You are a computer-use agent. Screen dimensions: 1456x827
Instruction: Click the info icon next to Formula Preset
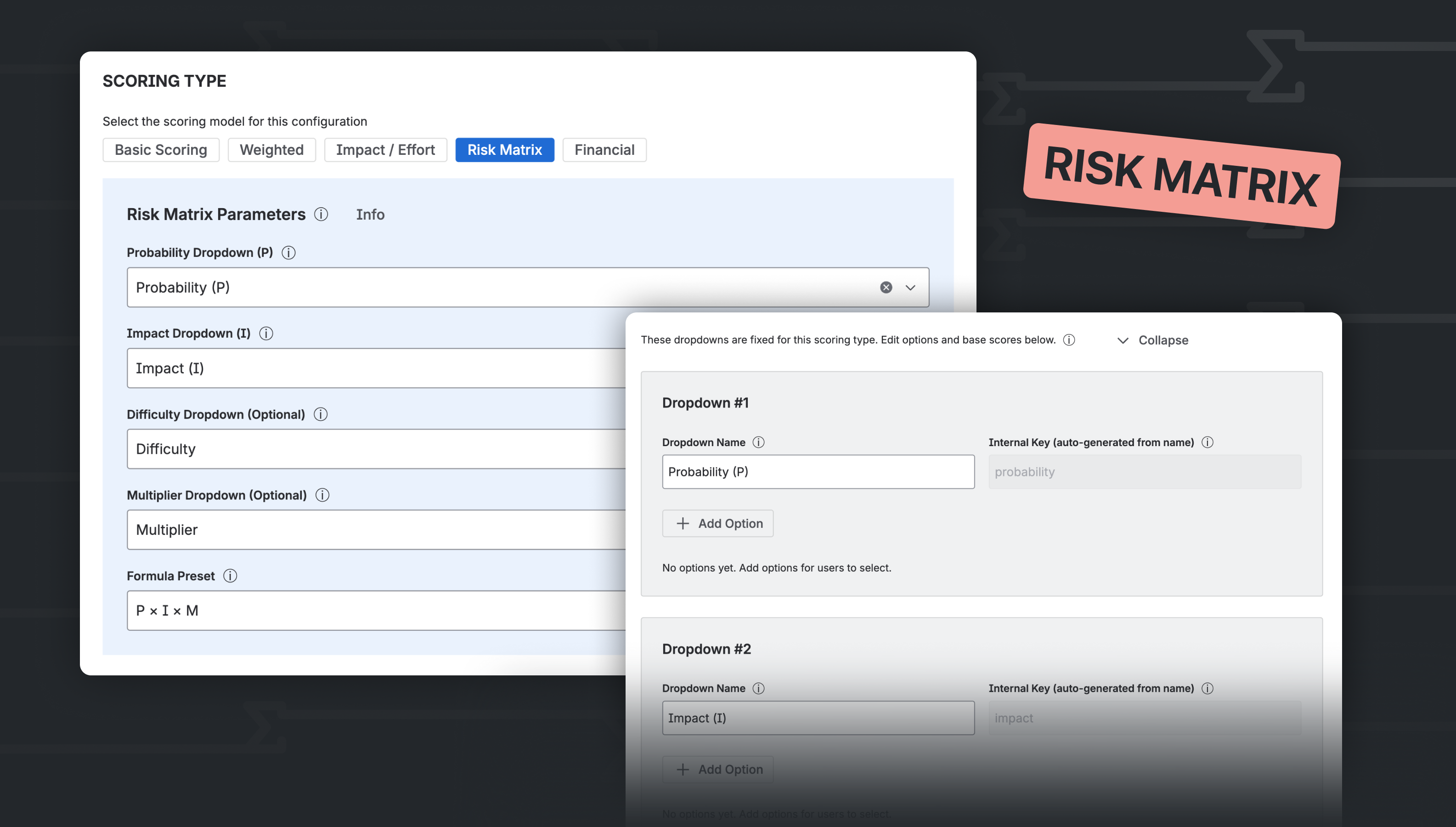[x=231, y=576]
